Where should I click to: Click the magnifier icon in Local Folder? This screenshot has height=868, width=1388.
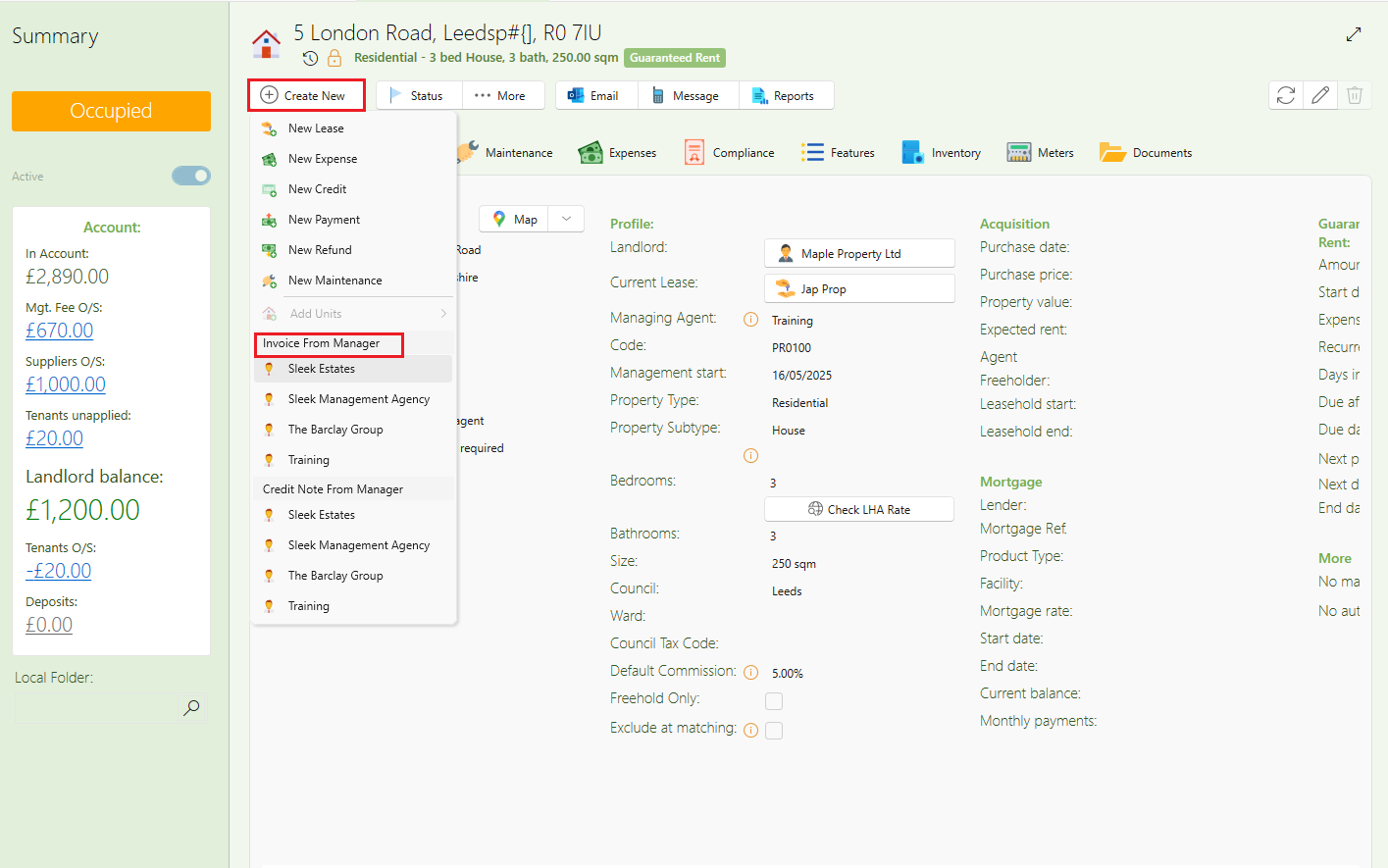[x=191, y=707]
